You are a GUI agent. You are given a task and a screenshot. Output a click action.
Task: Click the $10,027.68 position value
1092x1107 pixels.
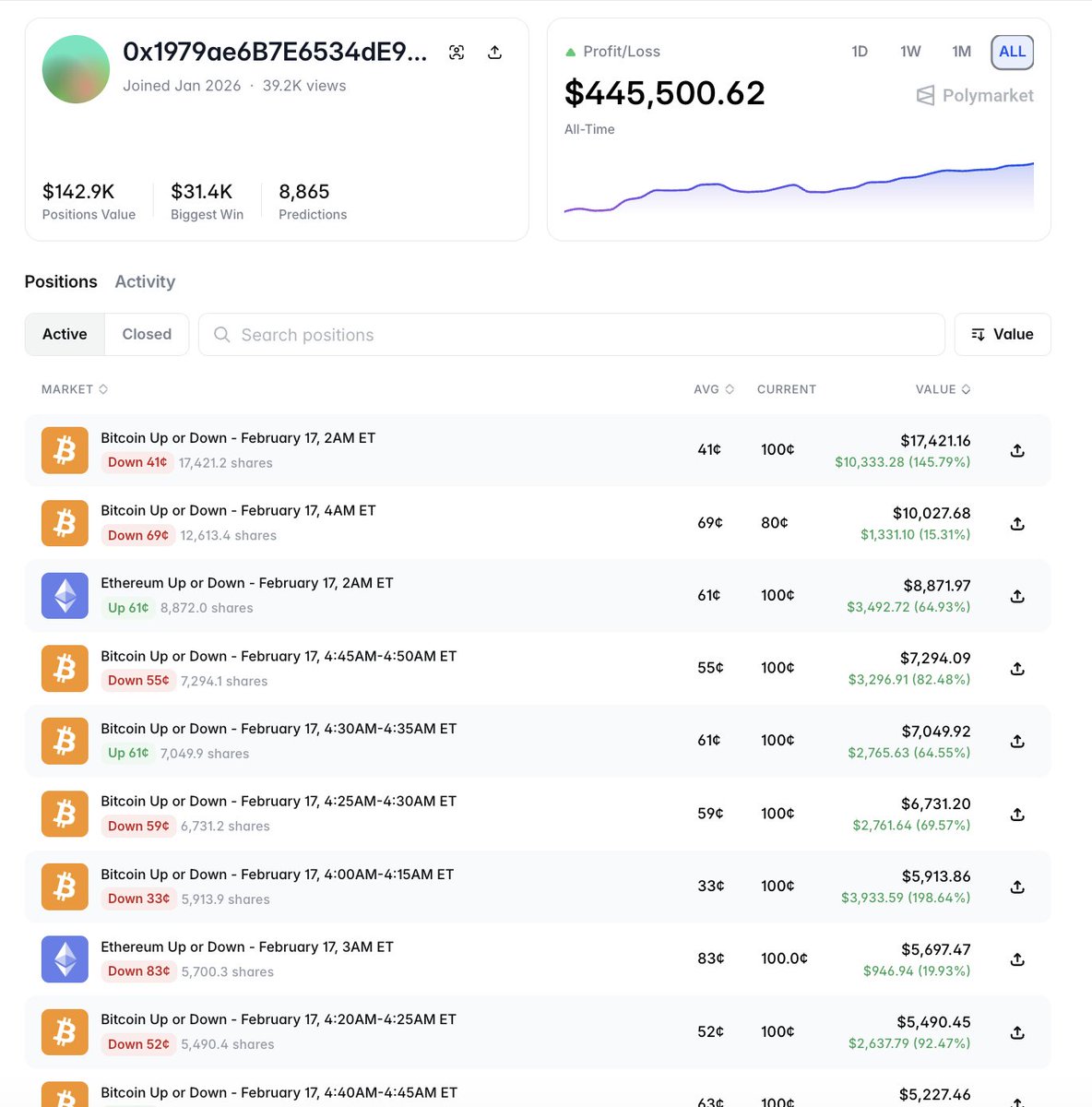click(x=932, y=513)
